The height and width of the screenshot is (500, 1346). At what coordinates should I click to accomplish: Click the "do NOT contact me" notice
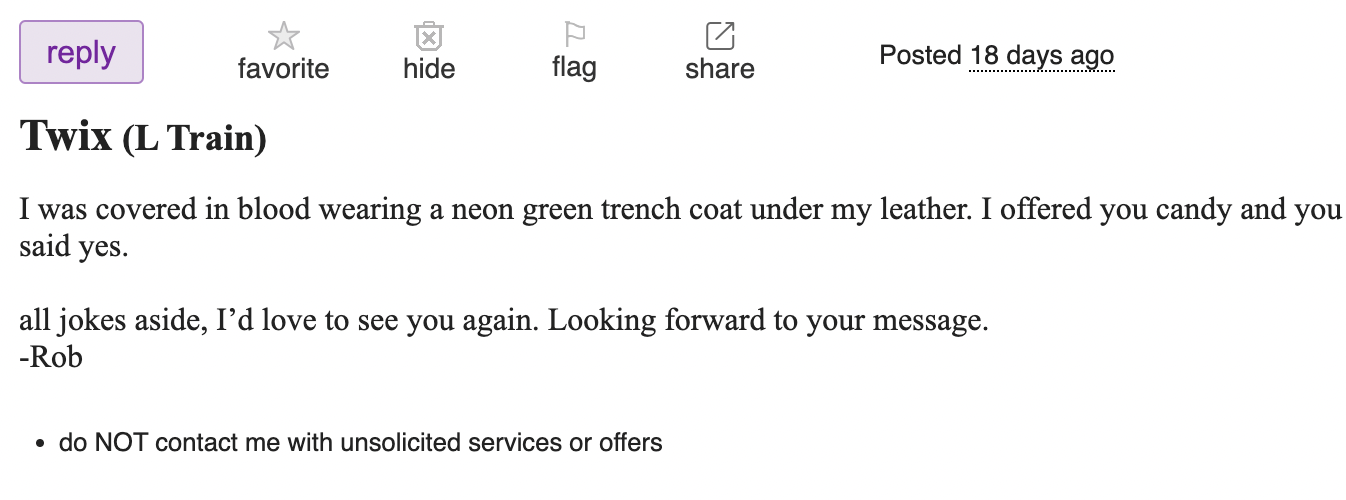[x=360, y=442]
